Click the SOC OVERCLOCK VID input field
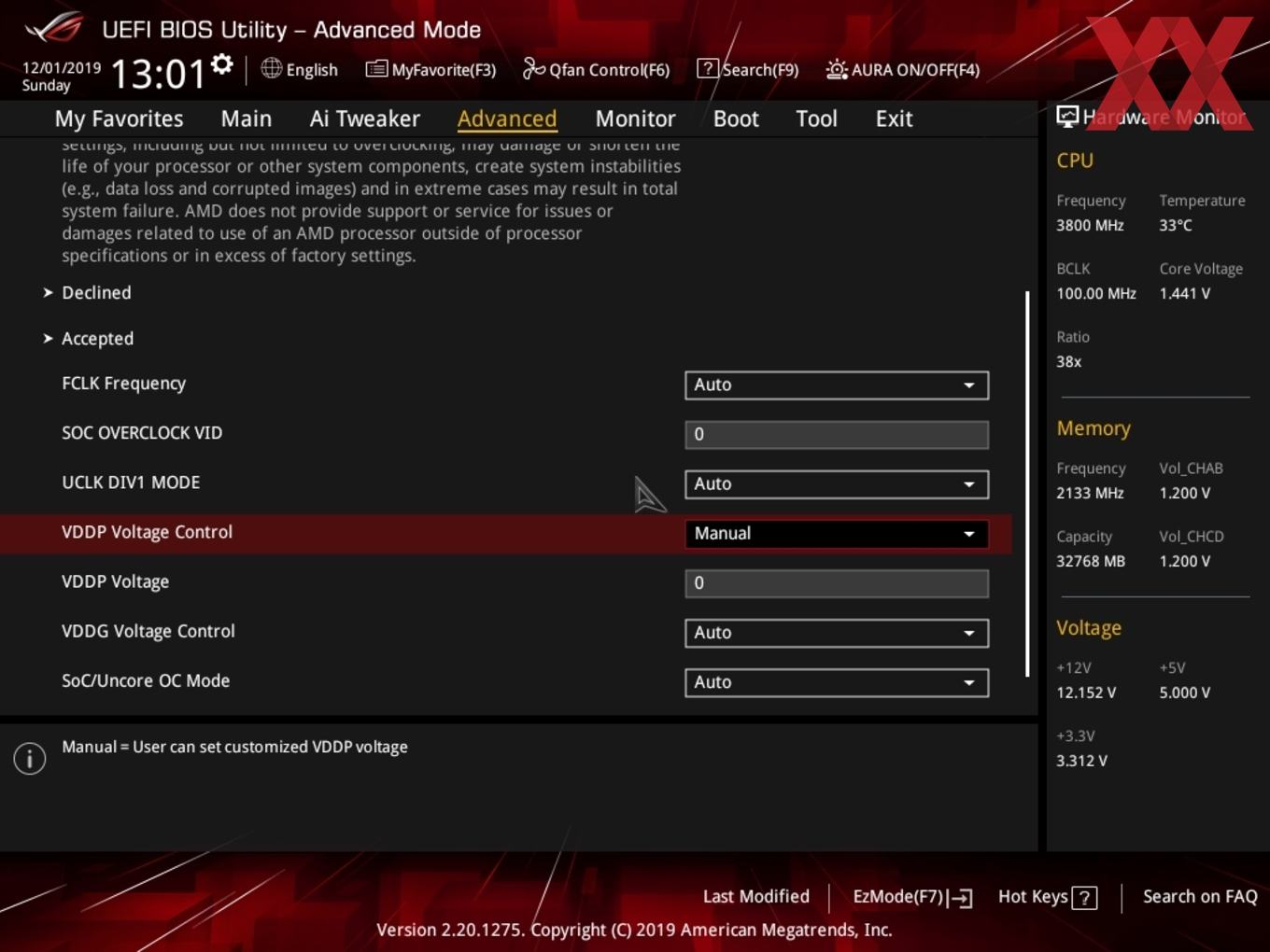Viewport: 1270px width, 952px height. pyautogui.click(x=837, y=434)
